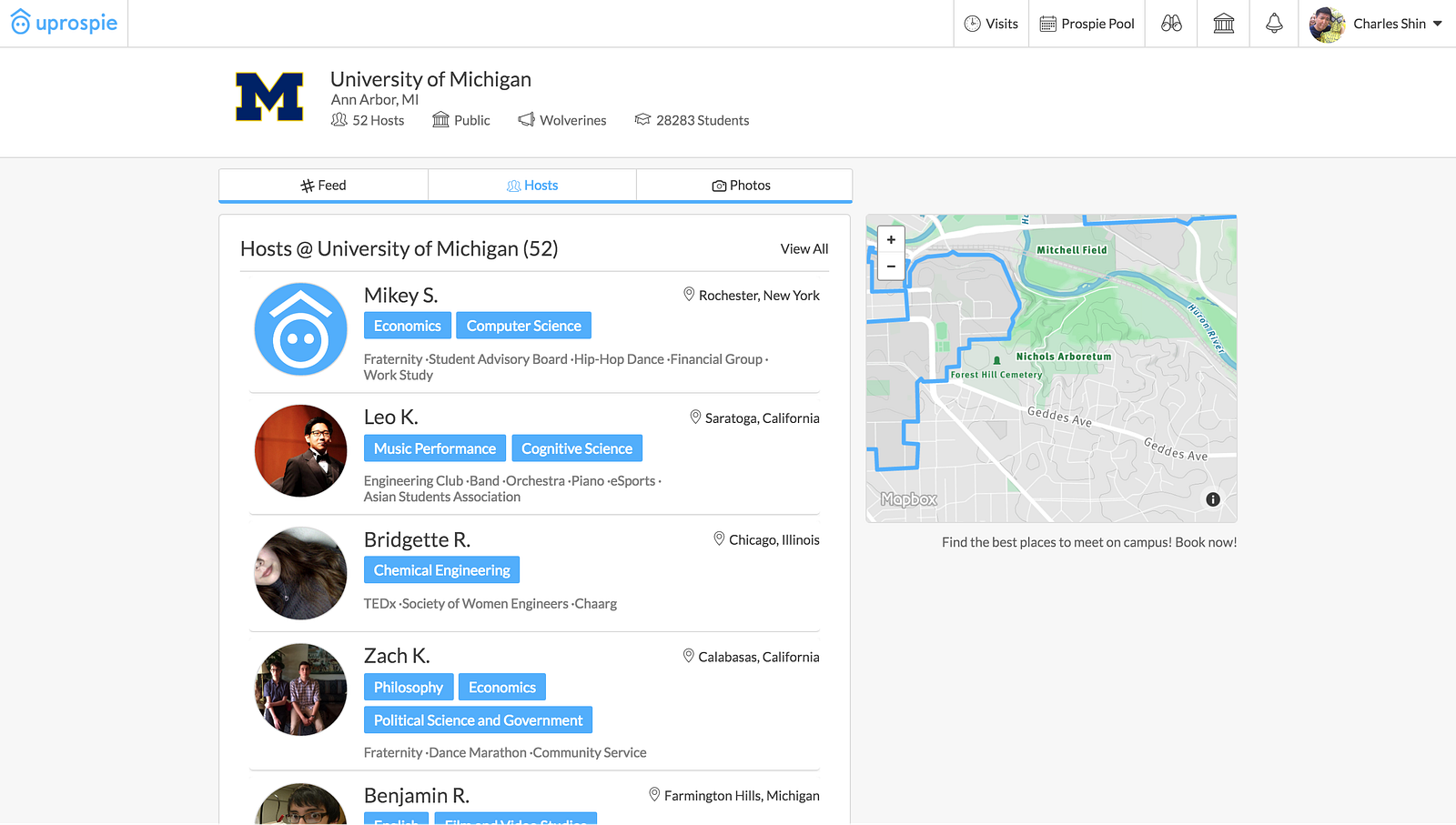Viewport: 1456px width, 825px height.
Task: Click location pin beside Chicago, Illinois
Action: (x=719, y=539)
